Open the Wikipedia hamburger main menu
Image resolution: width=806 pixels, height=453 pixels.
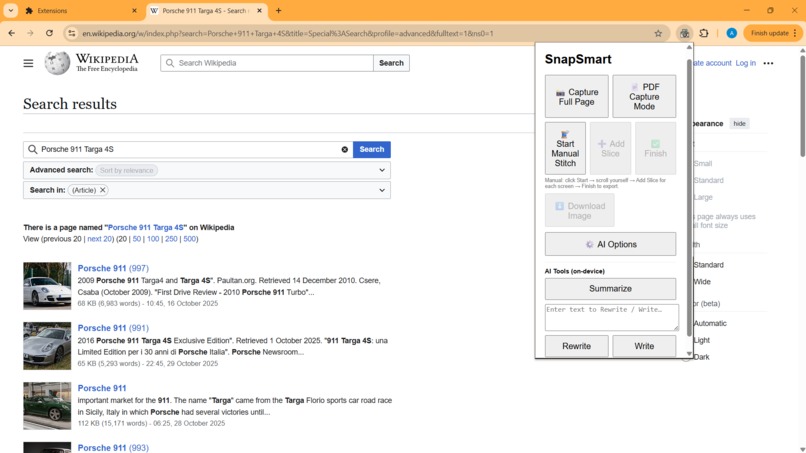tap(28, 63)
